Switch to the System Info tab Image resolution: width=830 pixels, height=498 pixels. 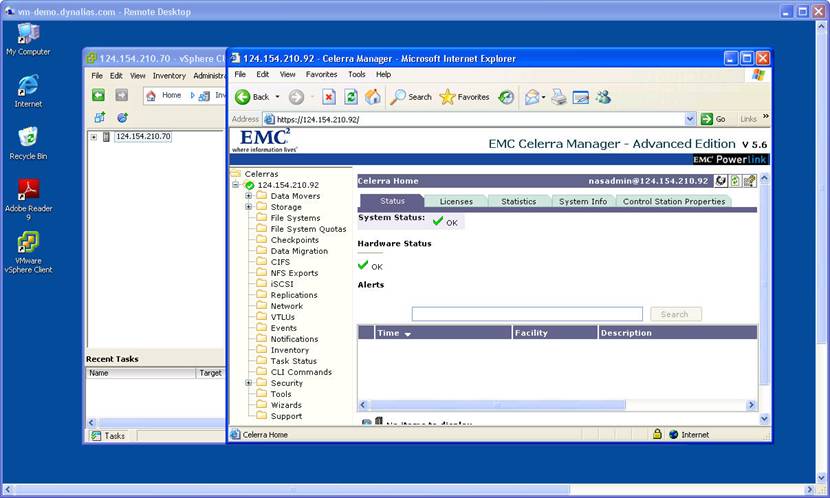(x=583, y=201)
